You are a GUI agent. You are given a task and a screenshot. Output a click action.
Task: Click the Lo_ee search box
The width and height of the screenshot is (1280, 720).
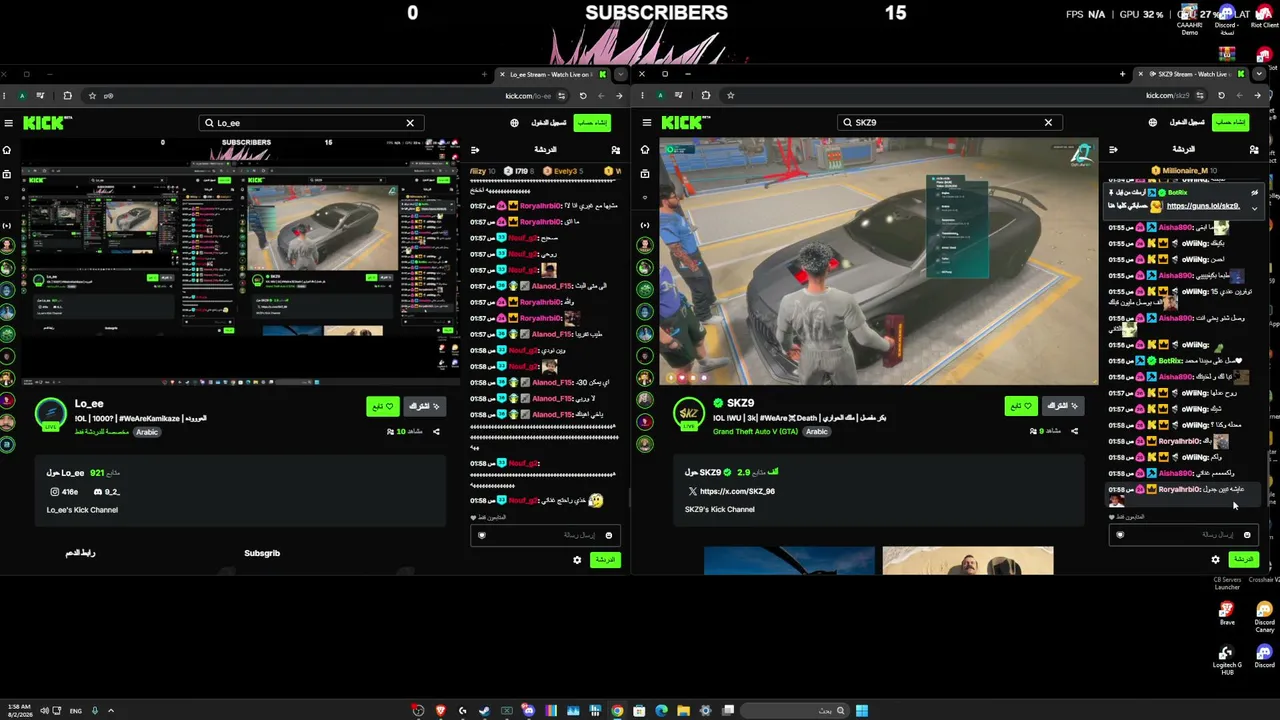tap(310, 123)
